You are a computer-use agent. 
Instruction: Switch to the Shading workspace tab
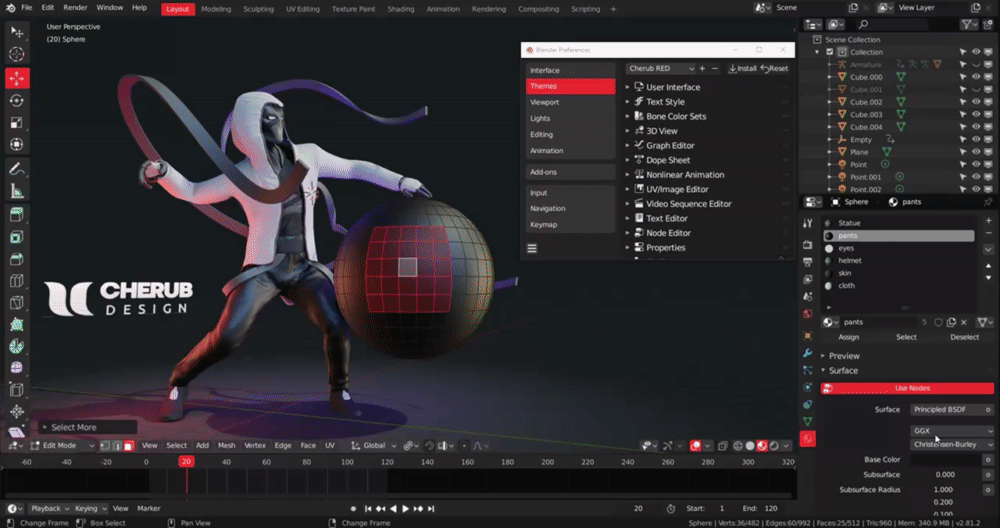[401, 9]
